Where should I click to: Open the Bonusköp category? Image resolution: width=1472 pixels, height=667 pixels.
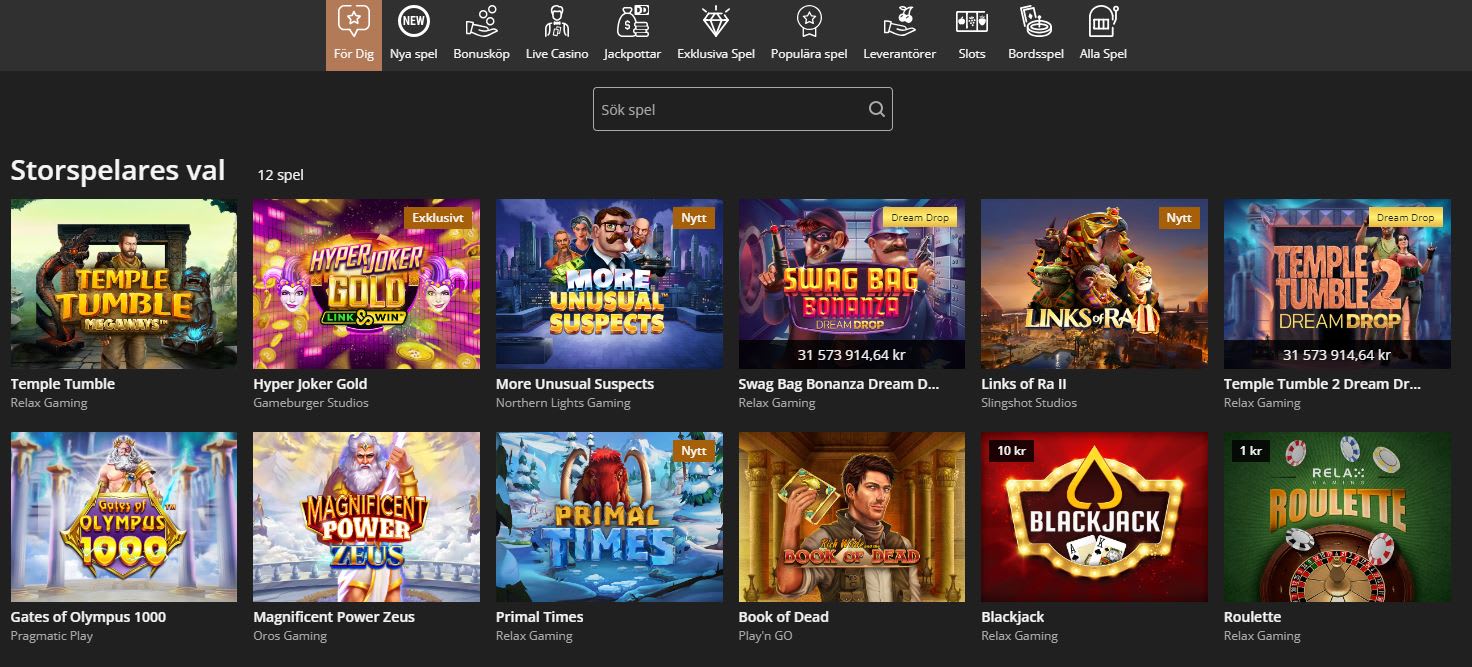[x=482, y=35]
